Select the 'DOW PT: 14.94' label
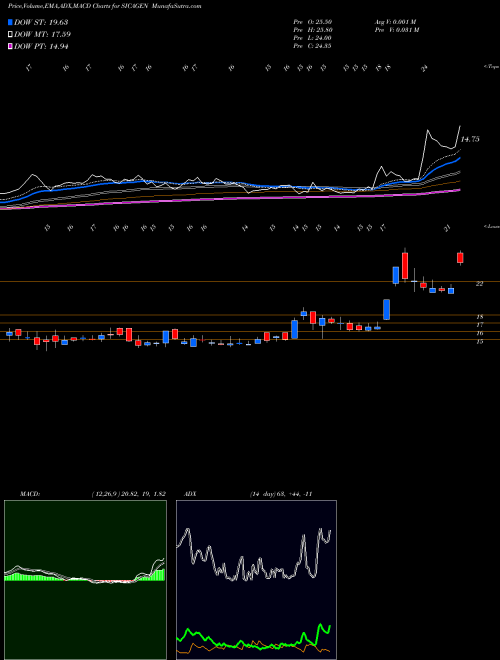This screenshot has height=660, width=500. tap(41, 46)
